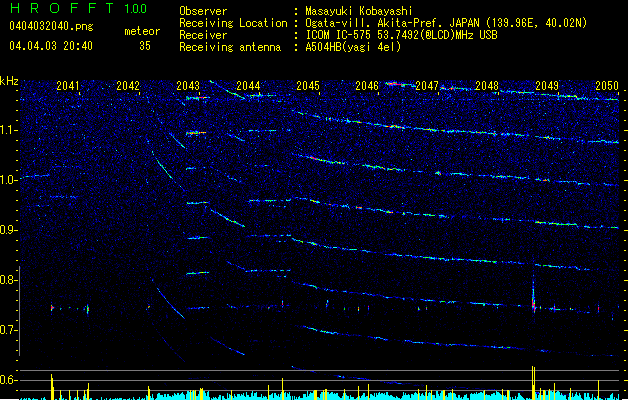Click the 0.6 kHz frequency axis label
The width and height of the screenshot is (629, 400).
9,380
